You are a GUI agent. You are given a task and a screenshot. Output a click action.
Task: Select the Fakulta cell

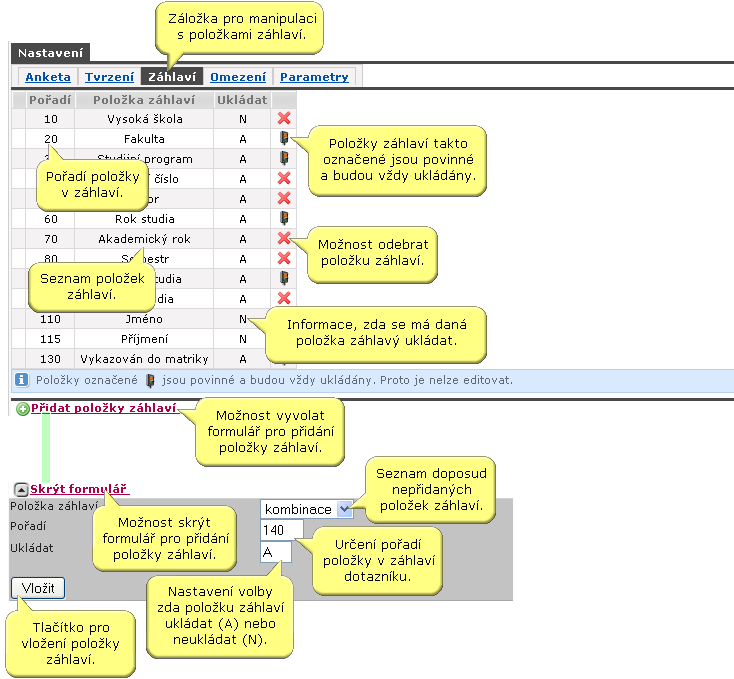click(144, 139)
